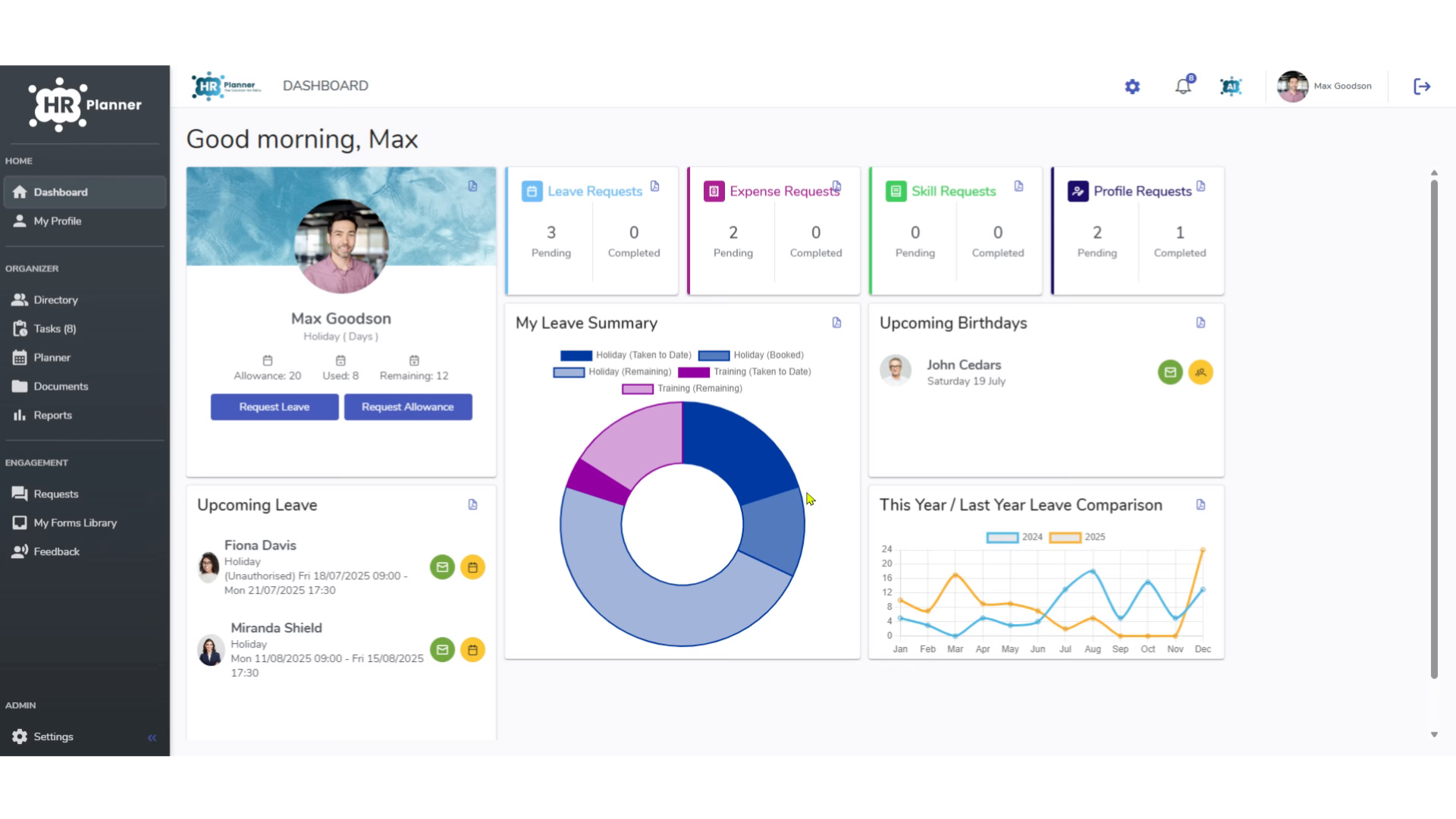
Task: Email John Cedars with green envelope icon
Action: click(x=1170, y=372)
